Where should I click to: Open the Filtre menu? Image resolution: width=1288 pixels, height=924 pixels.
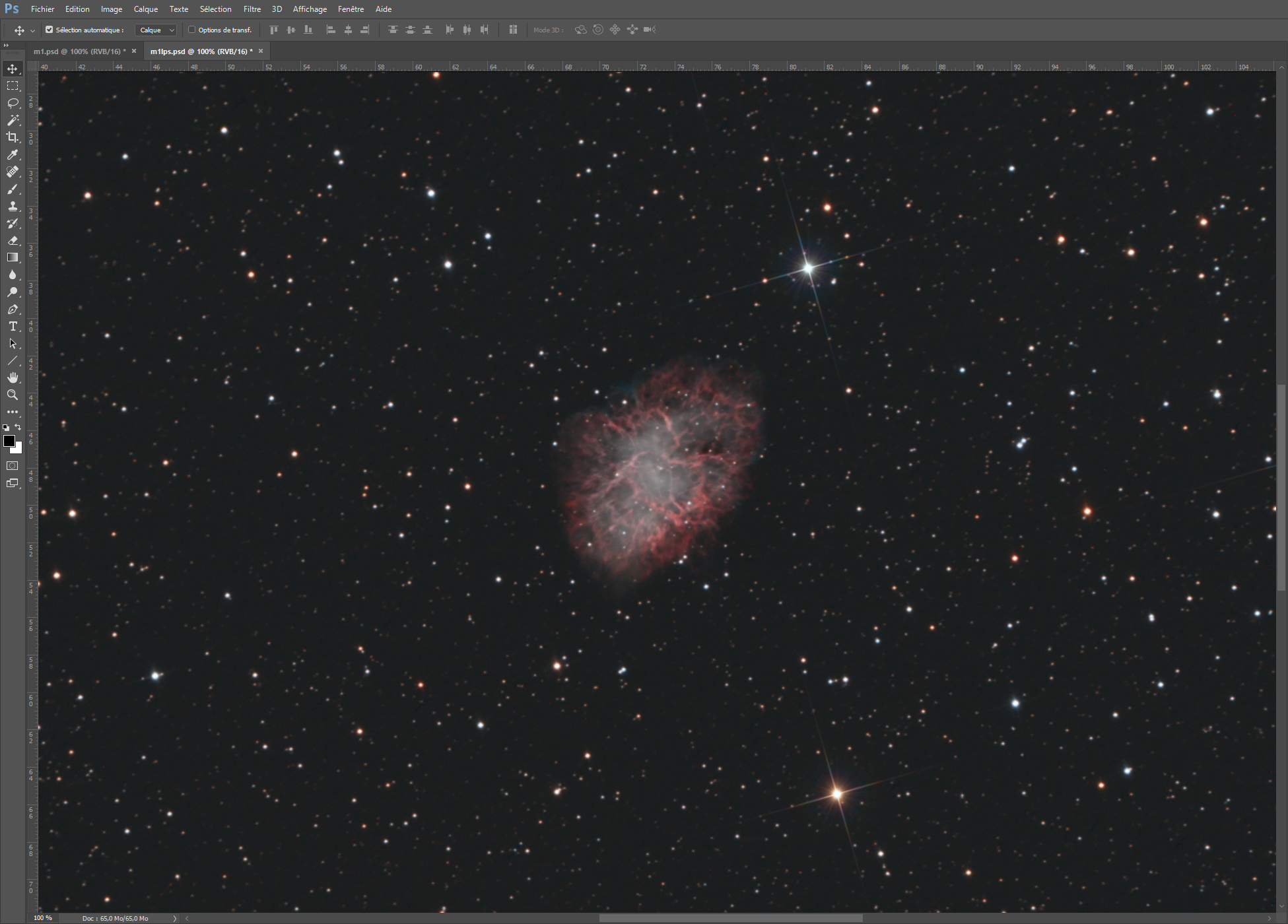point(252,9)
